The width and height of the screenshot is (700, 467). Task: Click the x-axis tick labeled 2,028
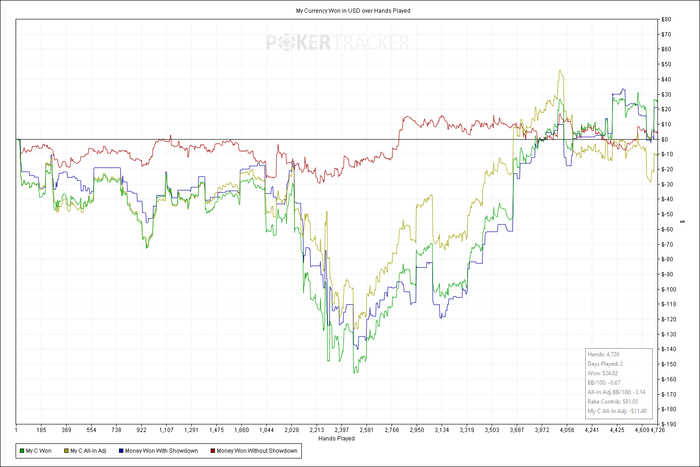coord(291,430)
